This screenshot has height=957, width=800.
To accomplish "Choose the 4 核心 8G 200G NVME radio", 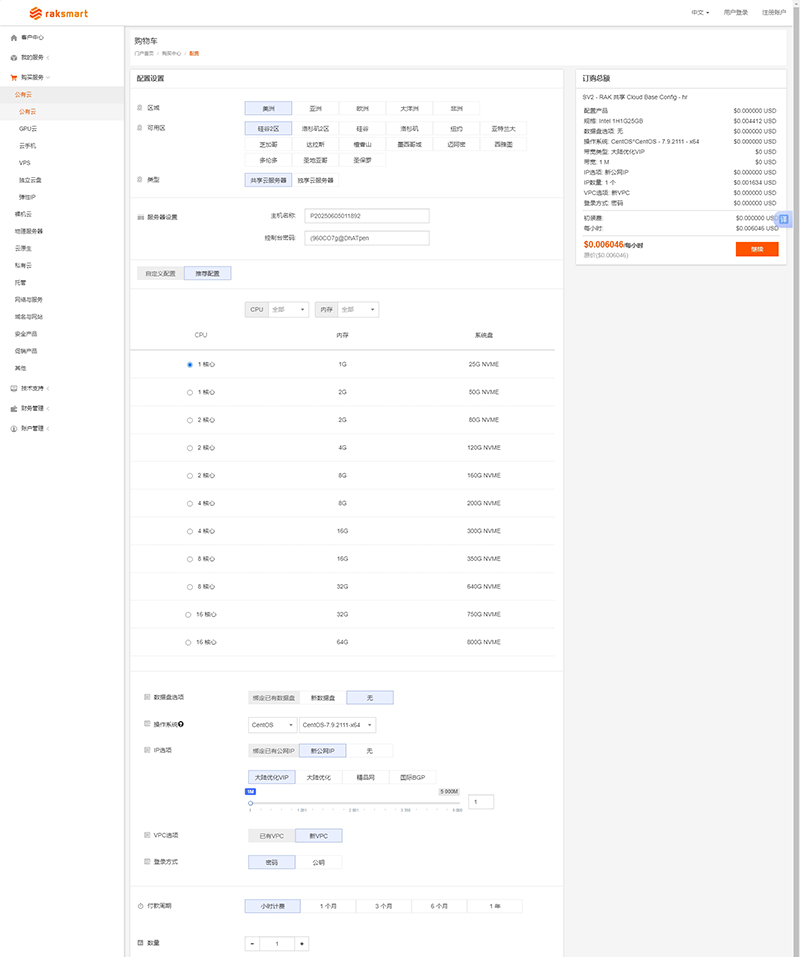I will pyautogui.click(x=190, y=503).
